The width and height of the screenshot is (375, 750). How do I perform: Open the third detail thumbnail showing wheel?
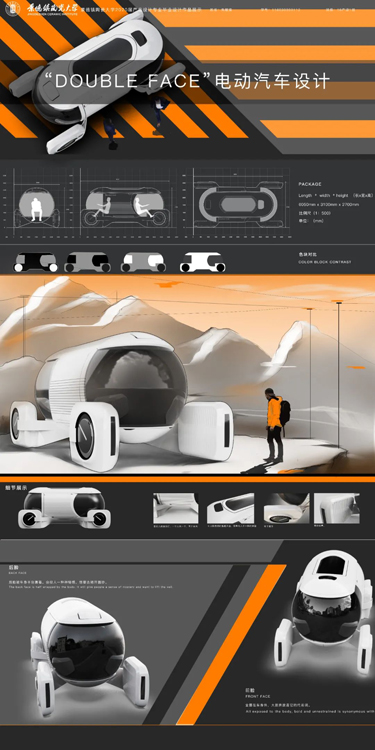tap(287, 508)
